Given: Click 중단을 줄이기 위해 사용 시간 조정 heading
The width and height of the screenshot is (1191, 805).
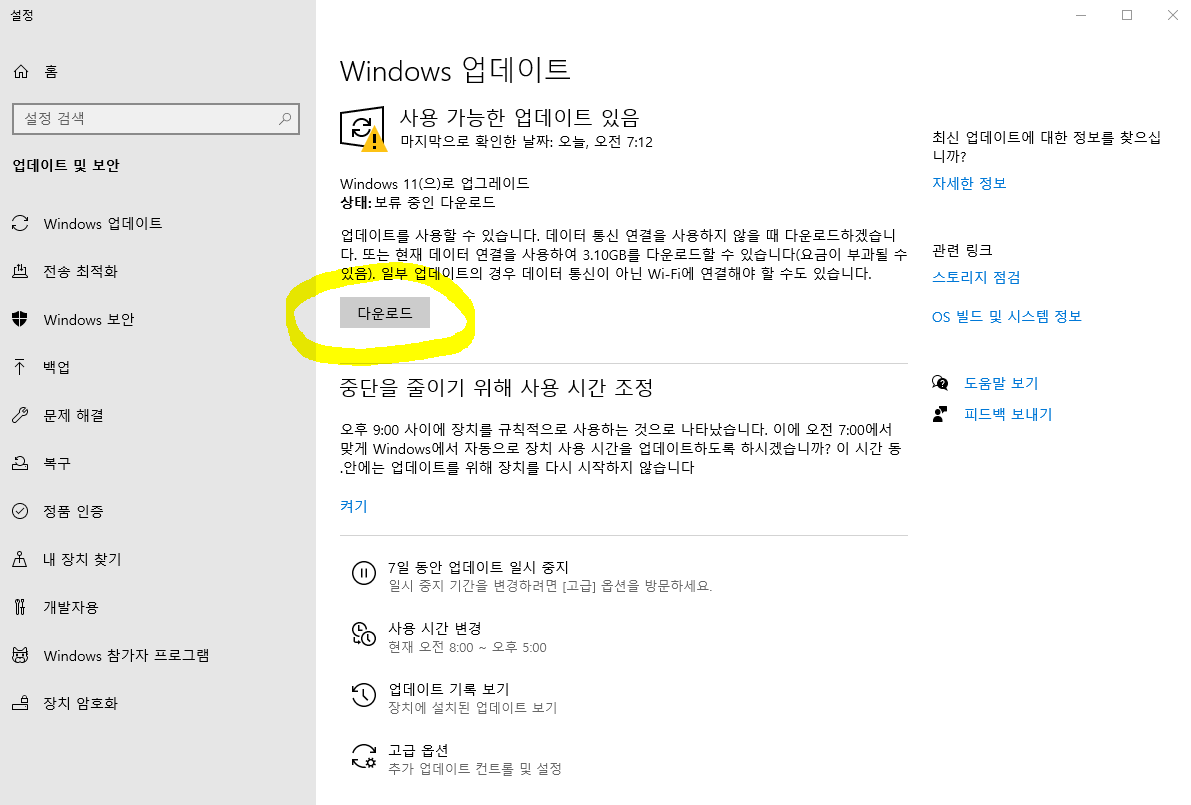Looking at the screenshot, I should tap(496, 387).
